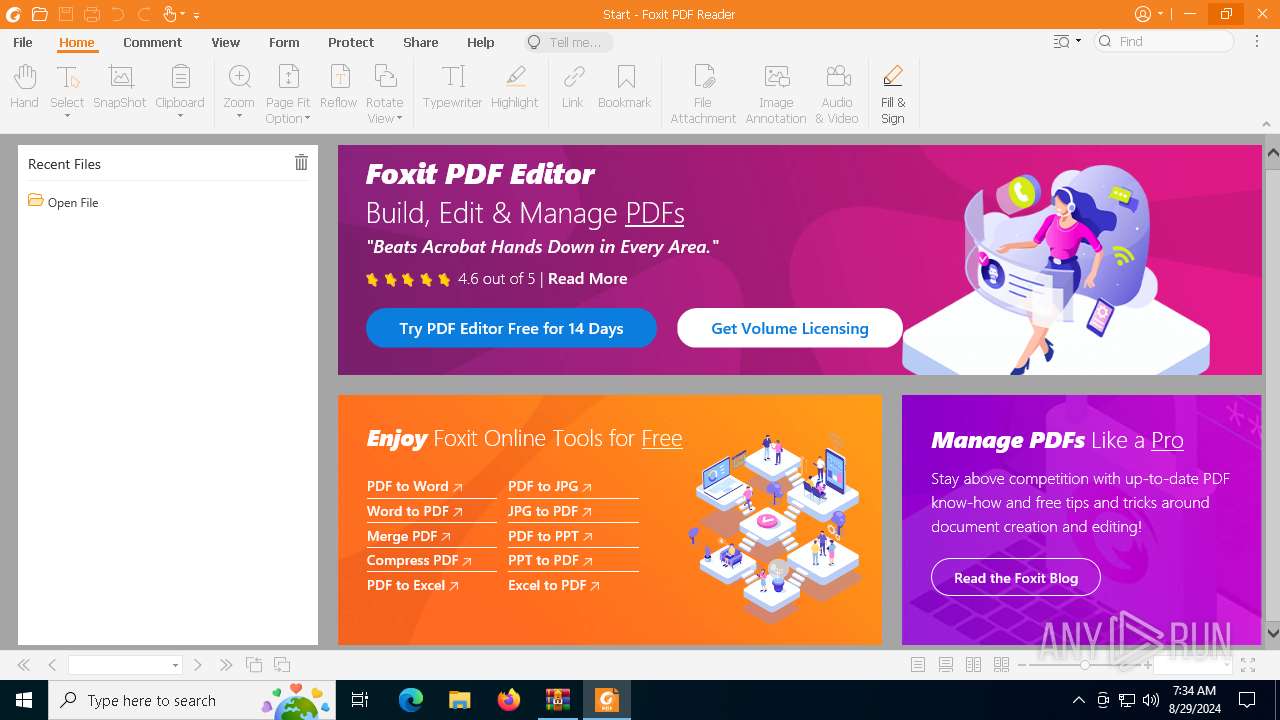
Task: Open the File menu
Action: 23,42
